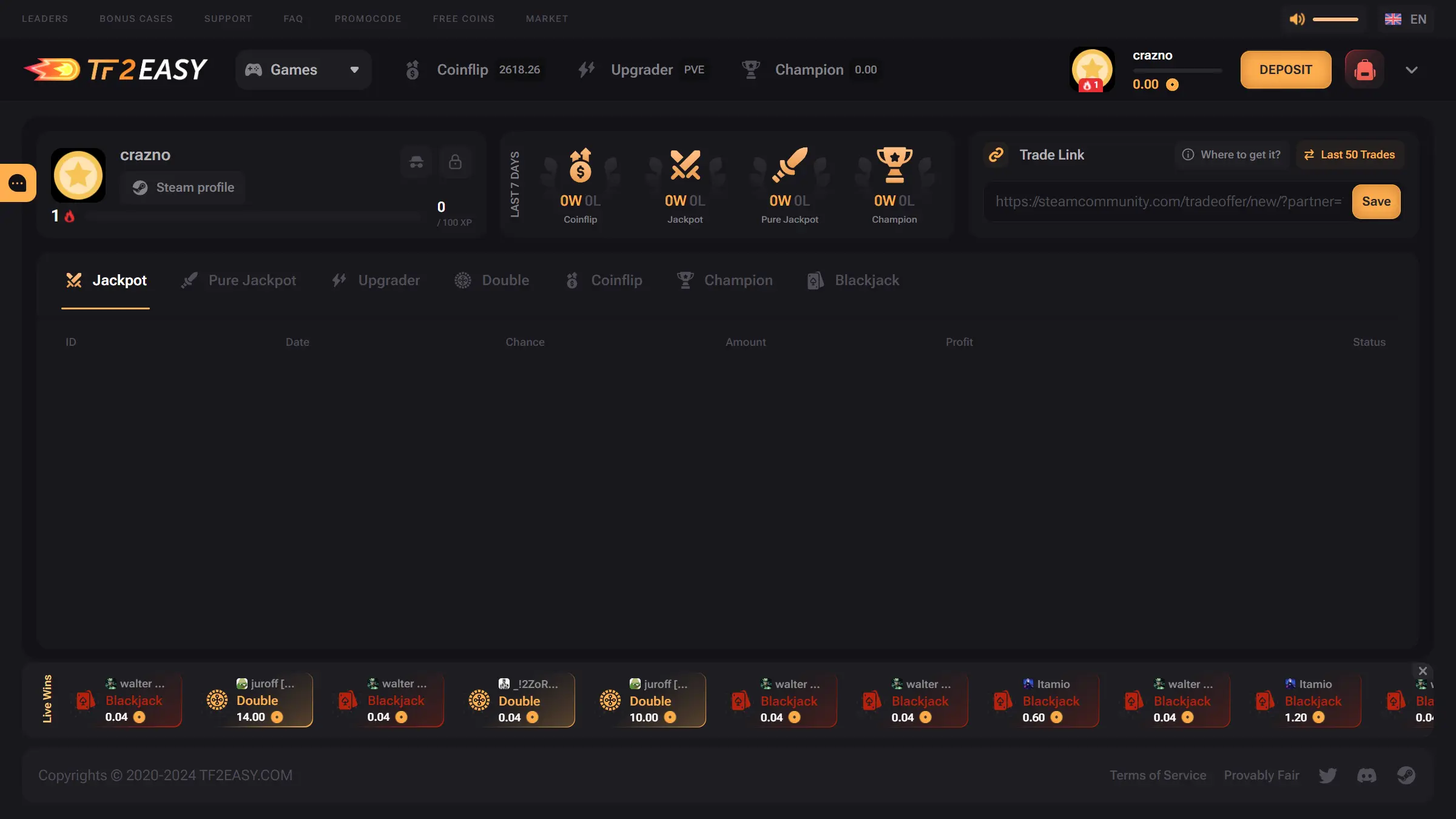Screen dimensions: 1456x819
Task: Open the red backpack inventory icon
Action: pos(1364,70)
